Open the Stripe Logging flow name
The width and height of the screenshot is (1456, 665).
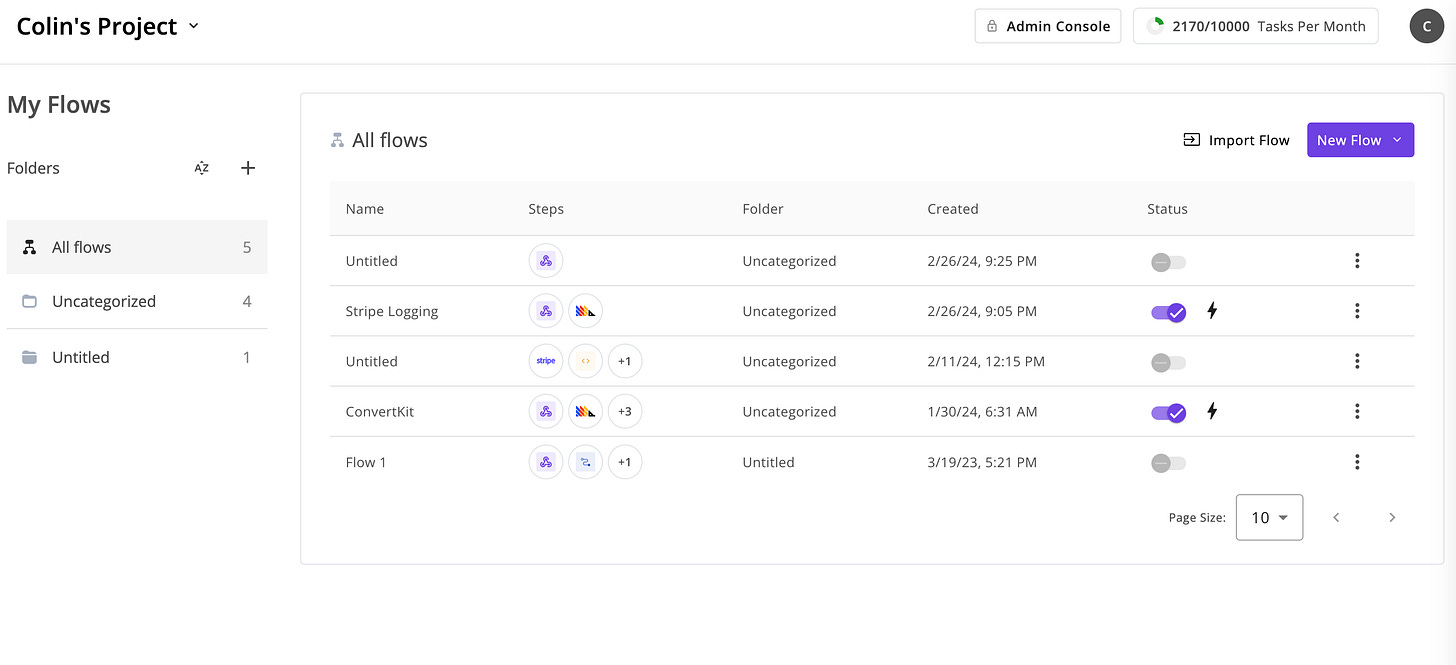pyautogui.click(x=392, y=311)
